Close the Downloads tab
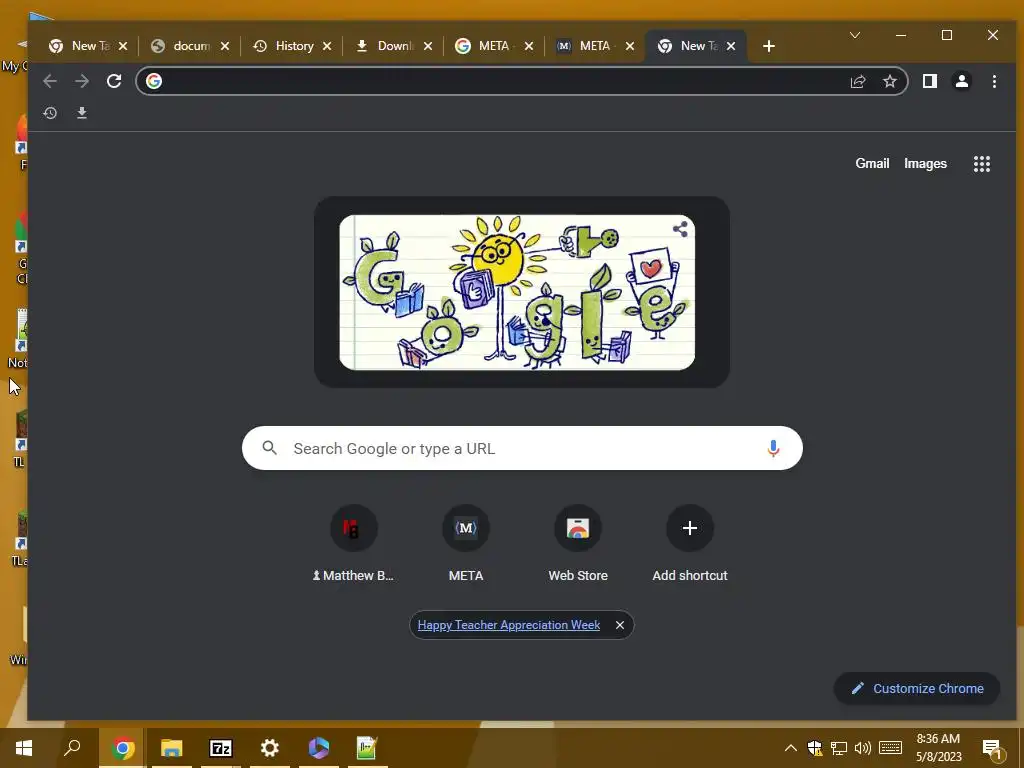1024x768 pixels. point(428,46)
